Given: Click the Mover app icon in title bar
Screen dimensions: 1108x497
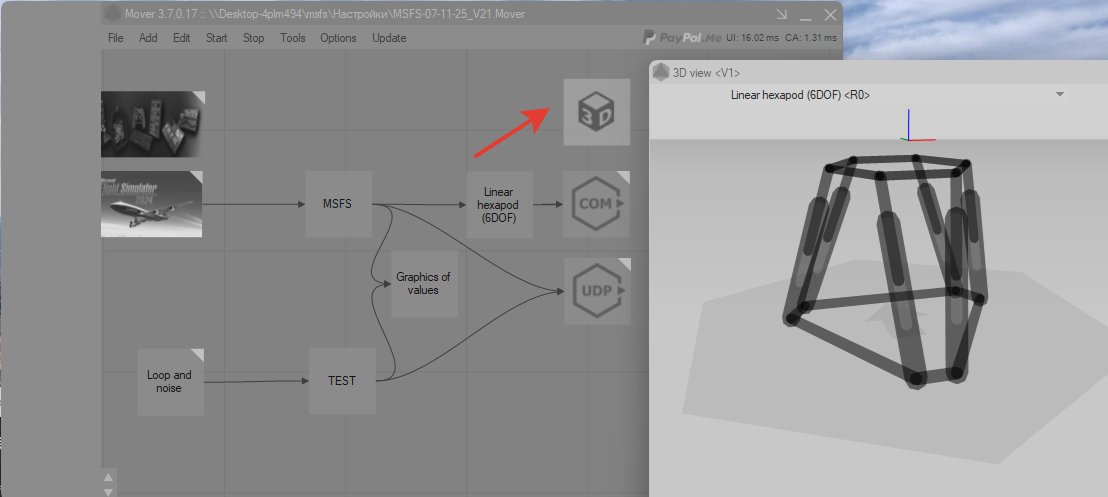Looking at the screenshot, I should [x=113, y=14].
